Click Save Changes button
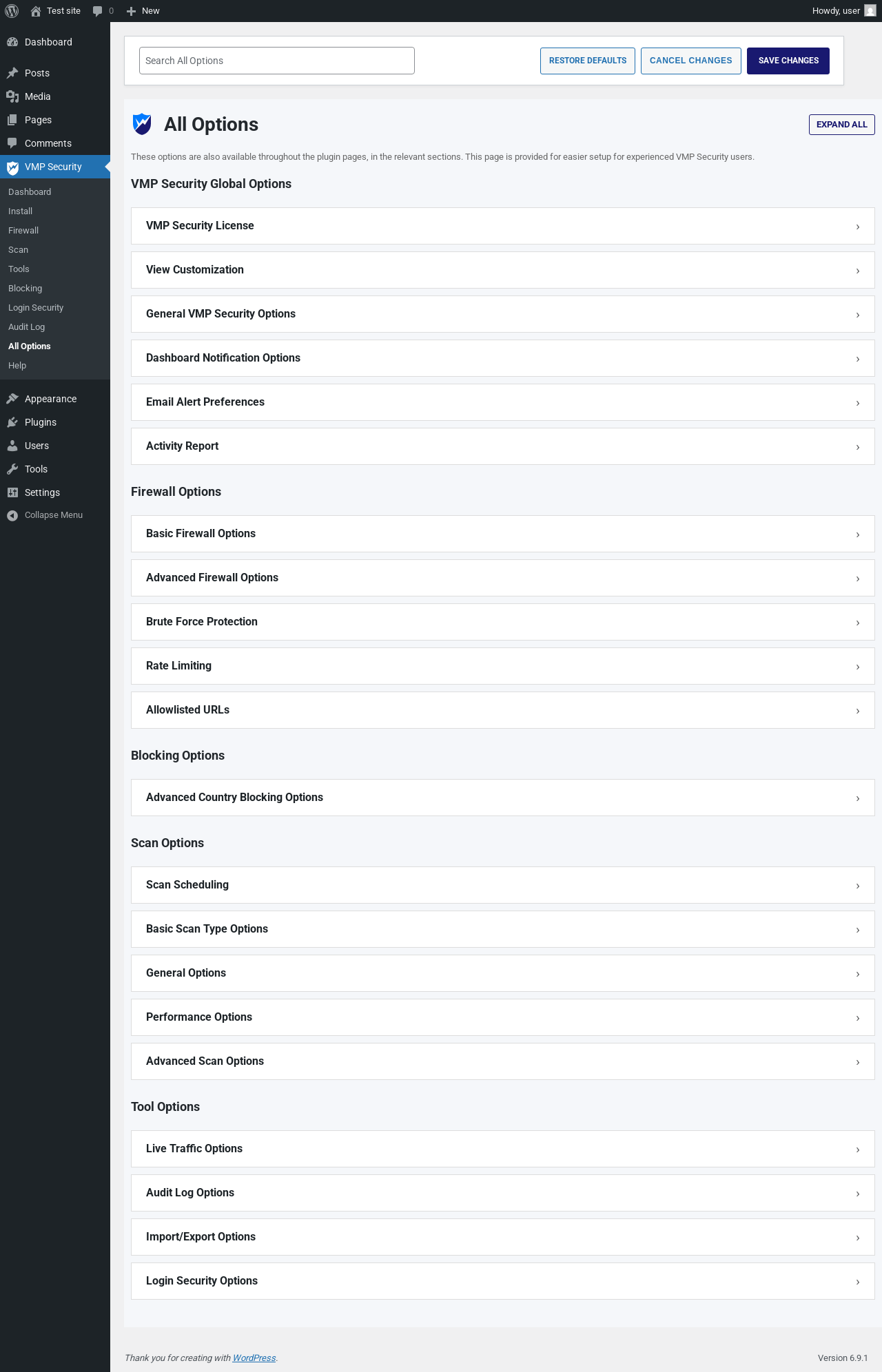 point(788,61)
